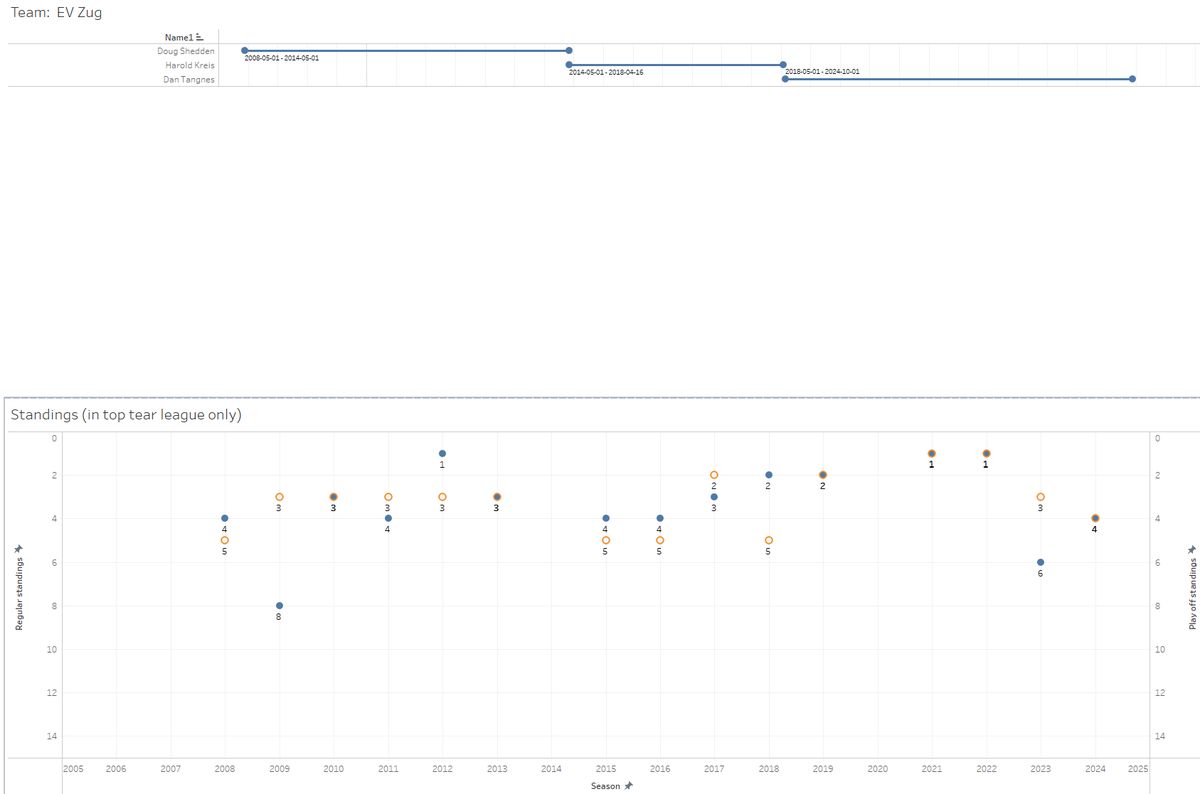Select the blue 2018 regular standing mark at 2
Viewport: 1200px width, 794px height.
click(769, 475)
